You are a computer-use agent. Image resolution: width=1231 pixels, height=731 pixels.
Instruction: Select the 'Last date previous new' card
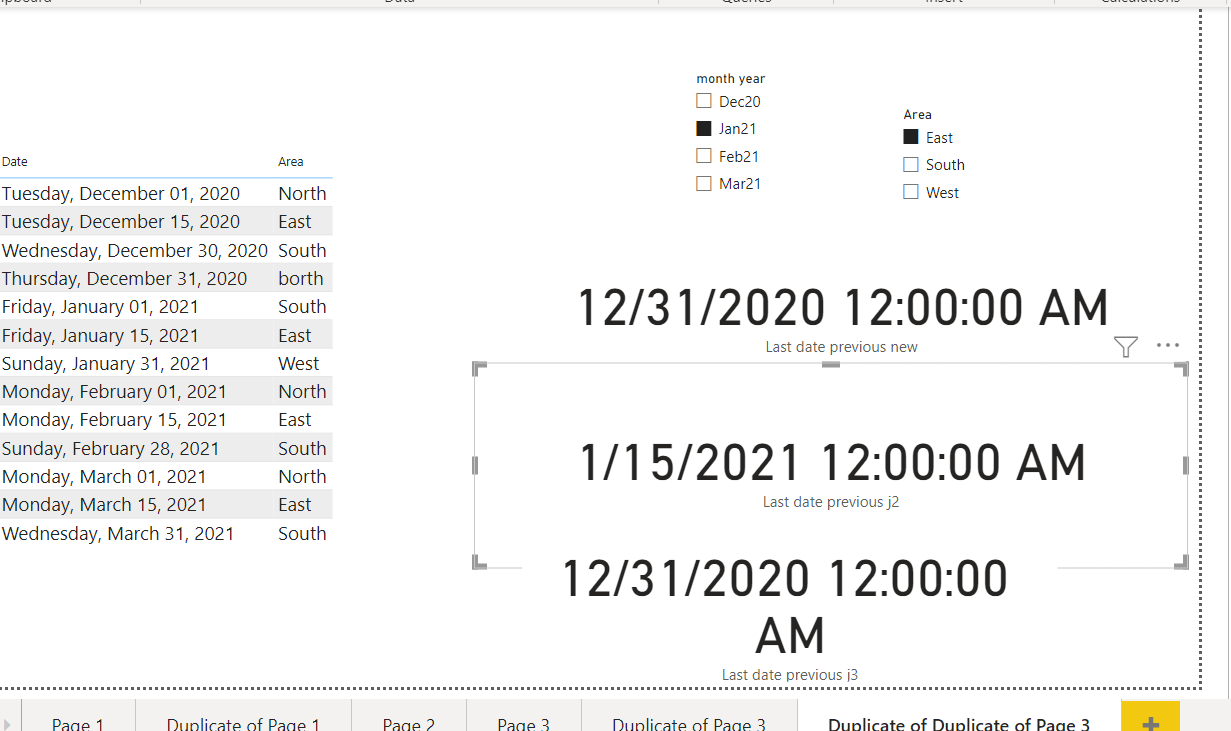pyautogui.click(x=842, y=318)
